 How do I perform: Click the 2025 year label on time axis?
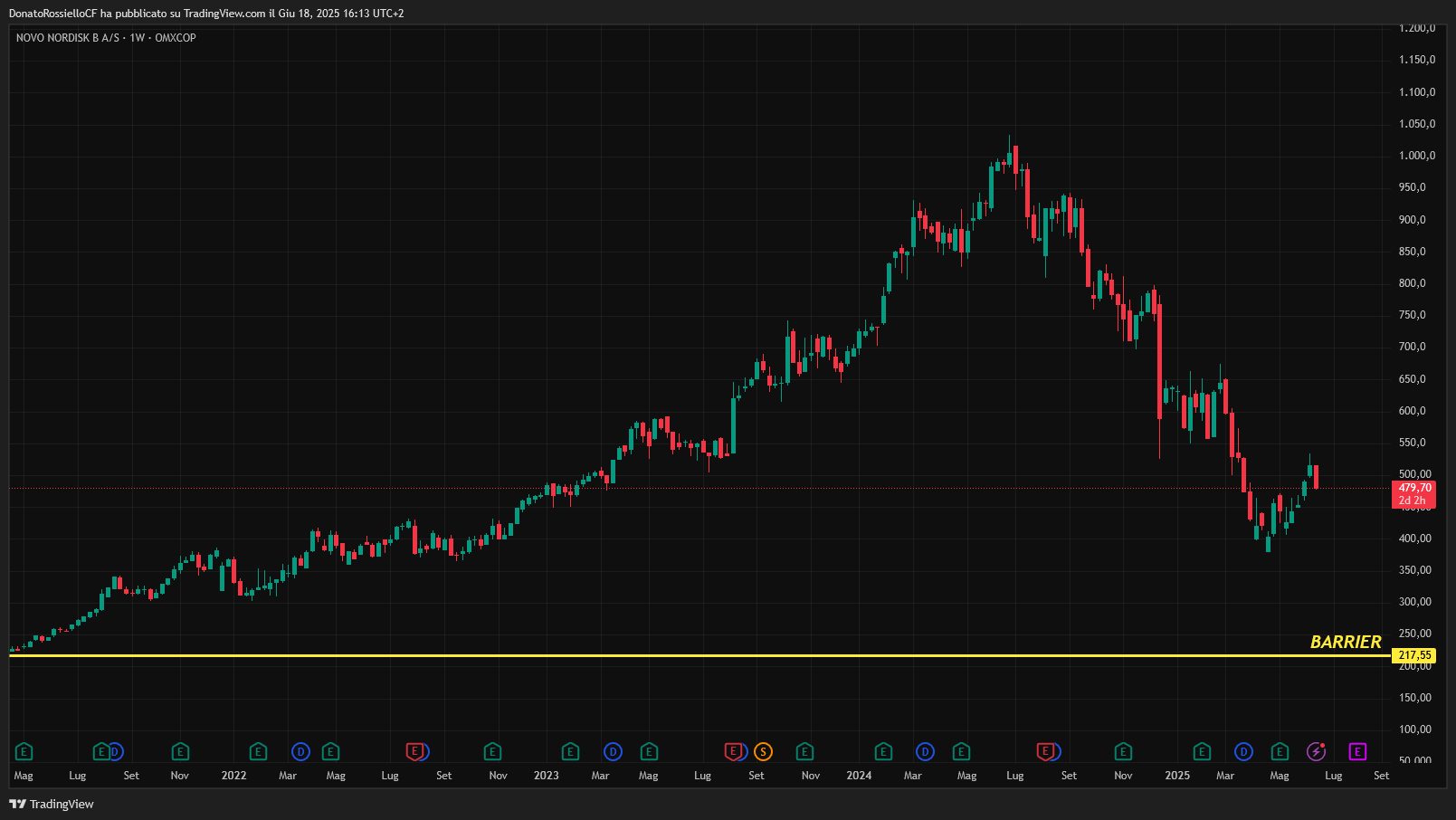coord(1177,776)
